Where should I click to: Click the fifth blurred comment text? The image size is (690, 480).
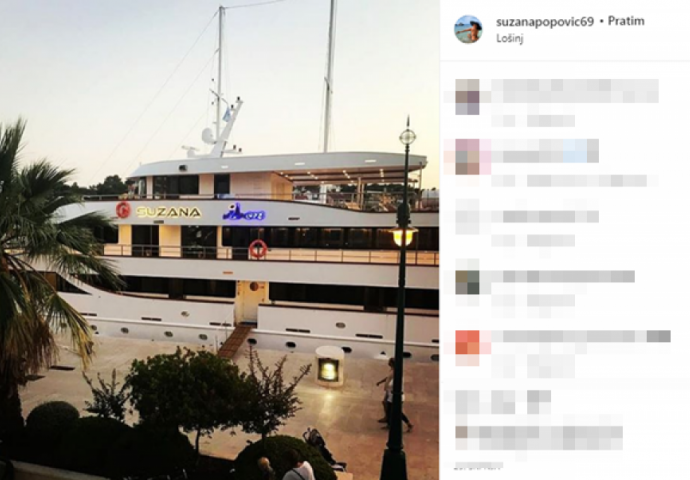tap(581, 336)
